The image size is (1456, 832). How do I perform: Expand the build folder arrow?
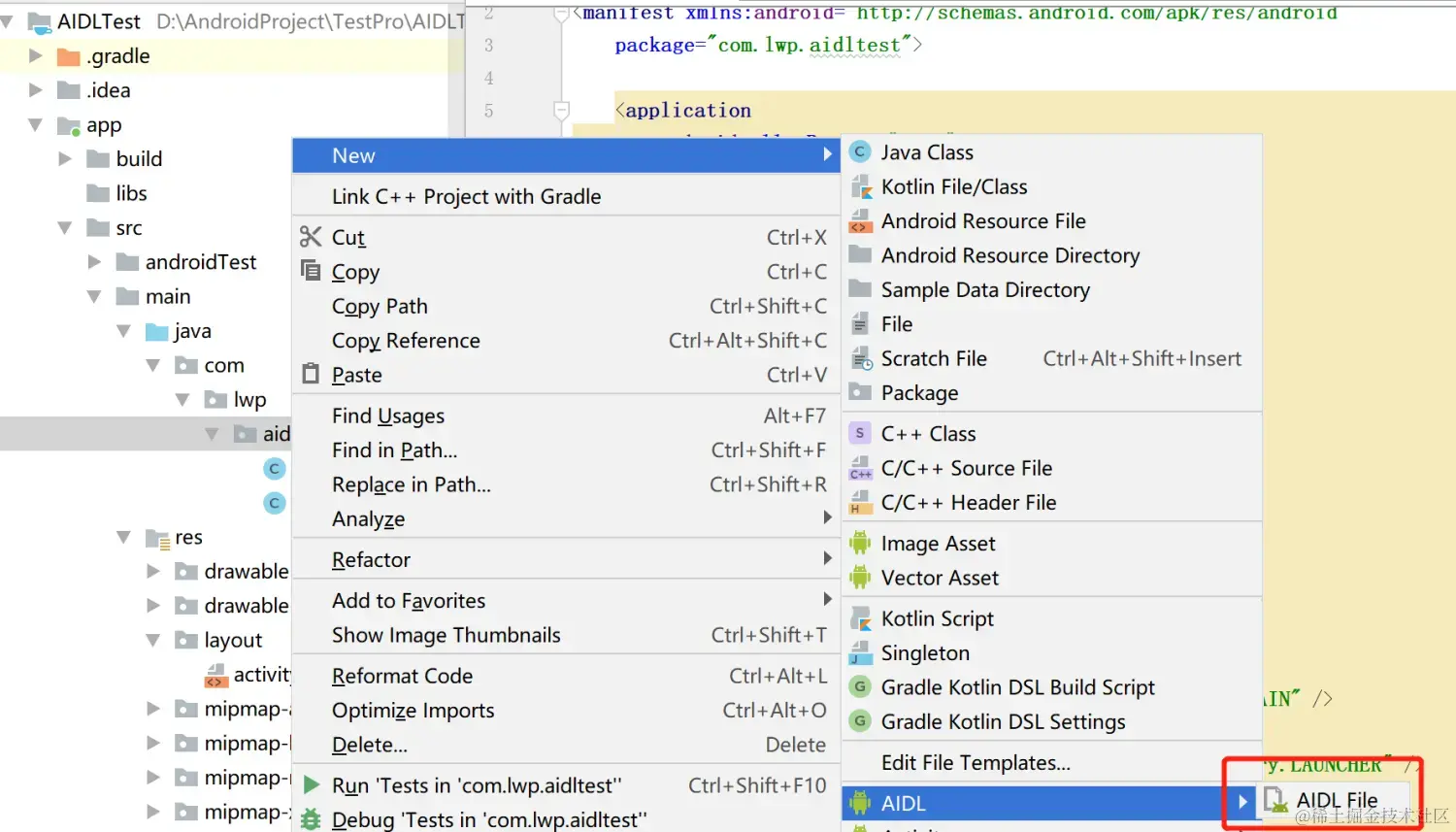pos(65,159)
